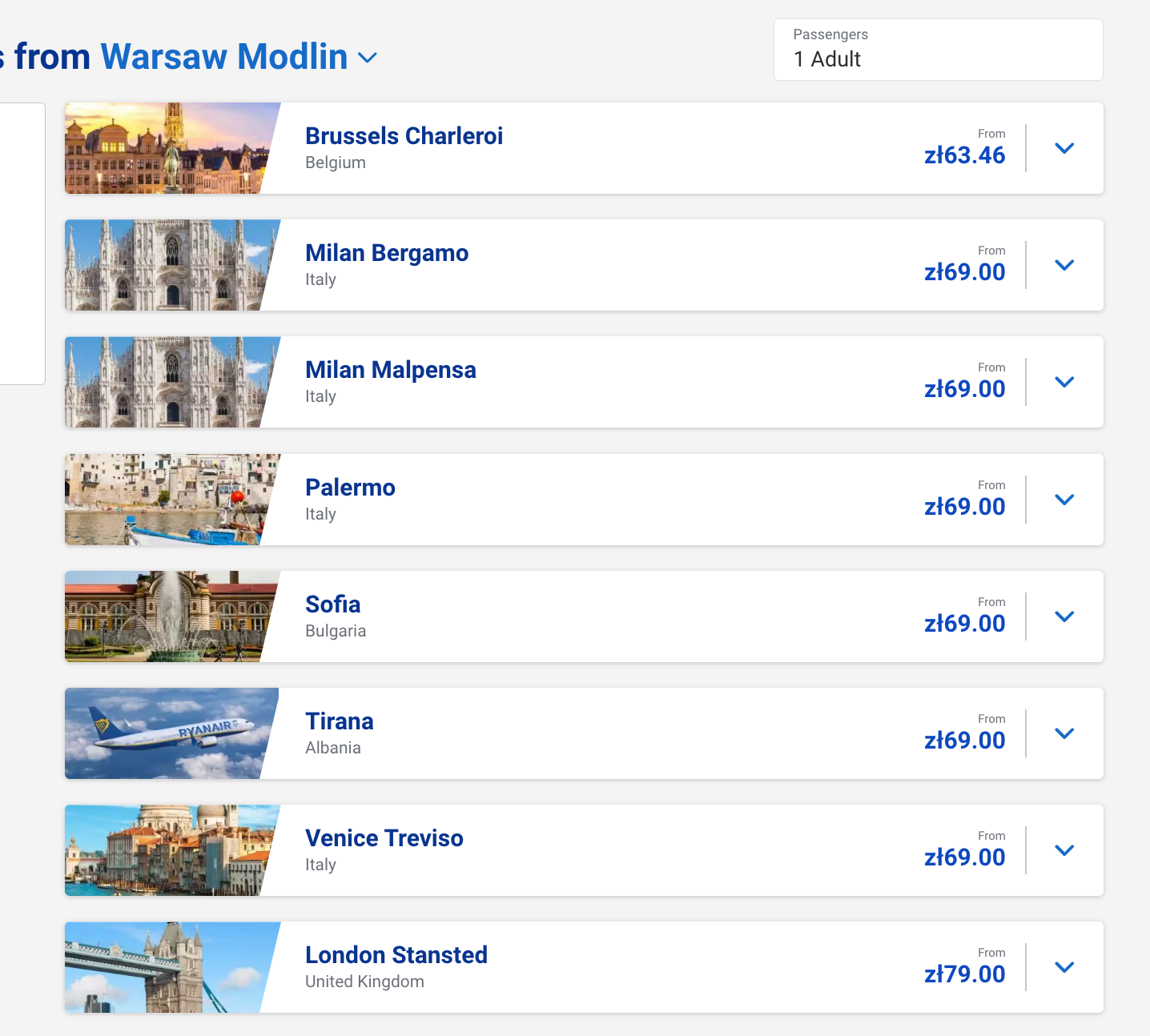This screenshot has height=1036, width=1150.
Task: Expand the Sofia flight chevron
Action: click(1064, 616)
